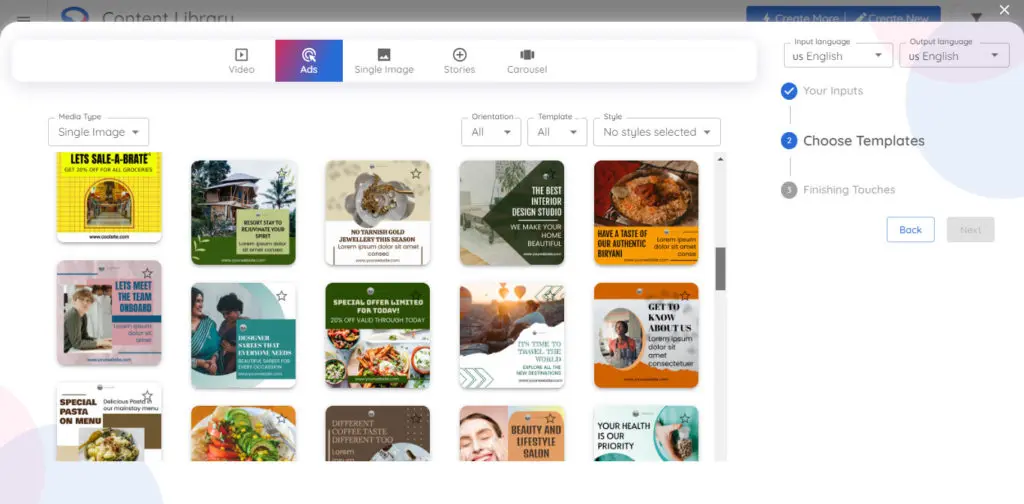
Task: Pick the No Tarnish Gold Jewellery template
Action: pyautogui.click(x=377, y=213)
